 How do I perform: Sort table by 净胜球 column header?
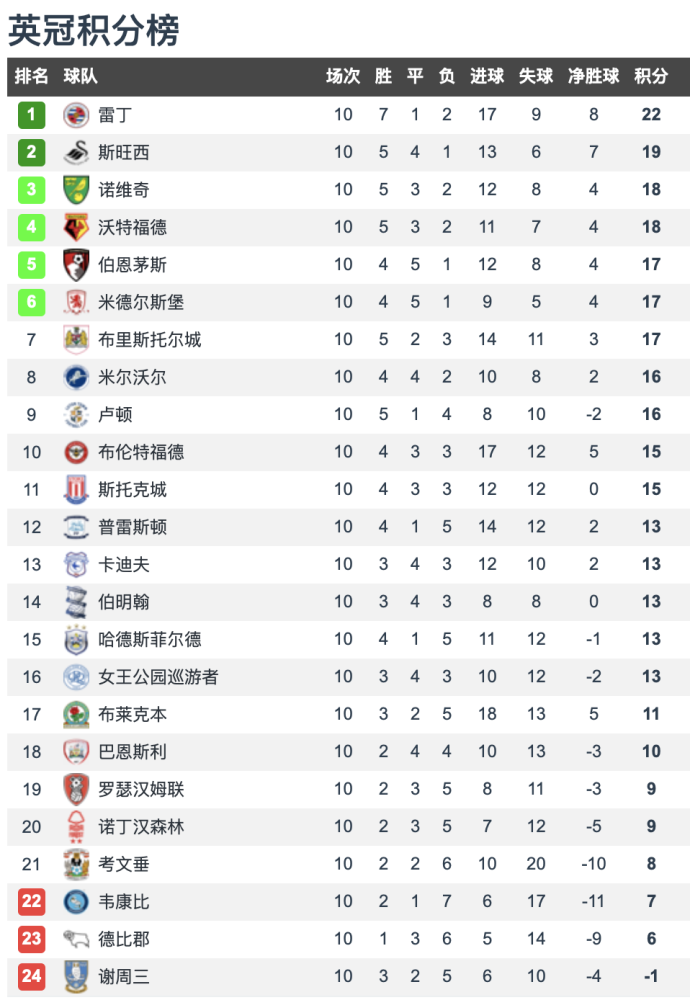pyautogui.click(x=593, y=77)
